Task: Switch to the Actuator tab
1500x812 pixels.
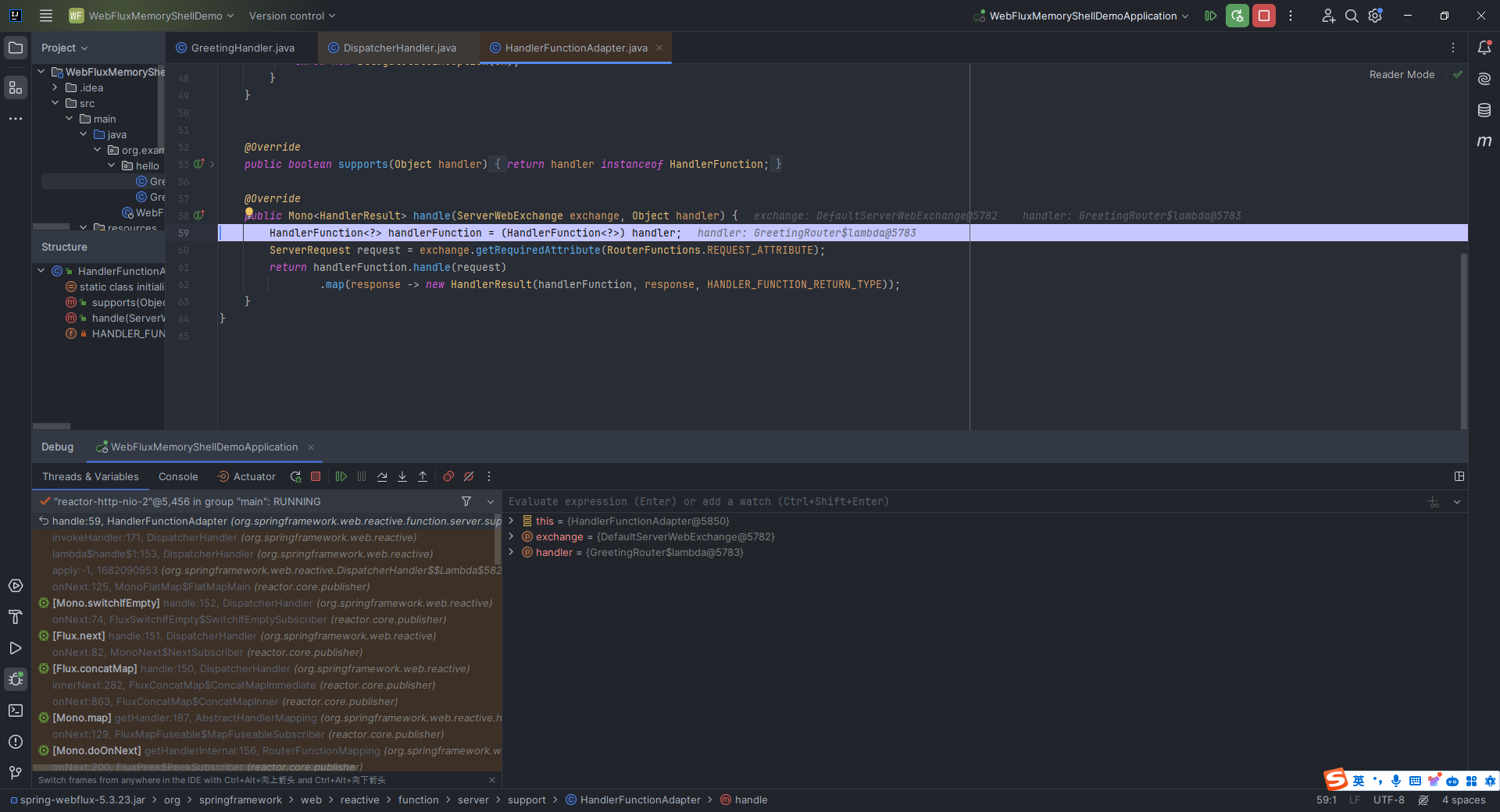Action: tap(246, 476)
